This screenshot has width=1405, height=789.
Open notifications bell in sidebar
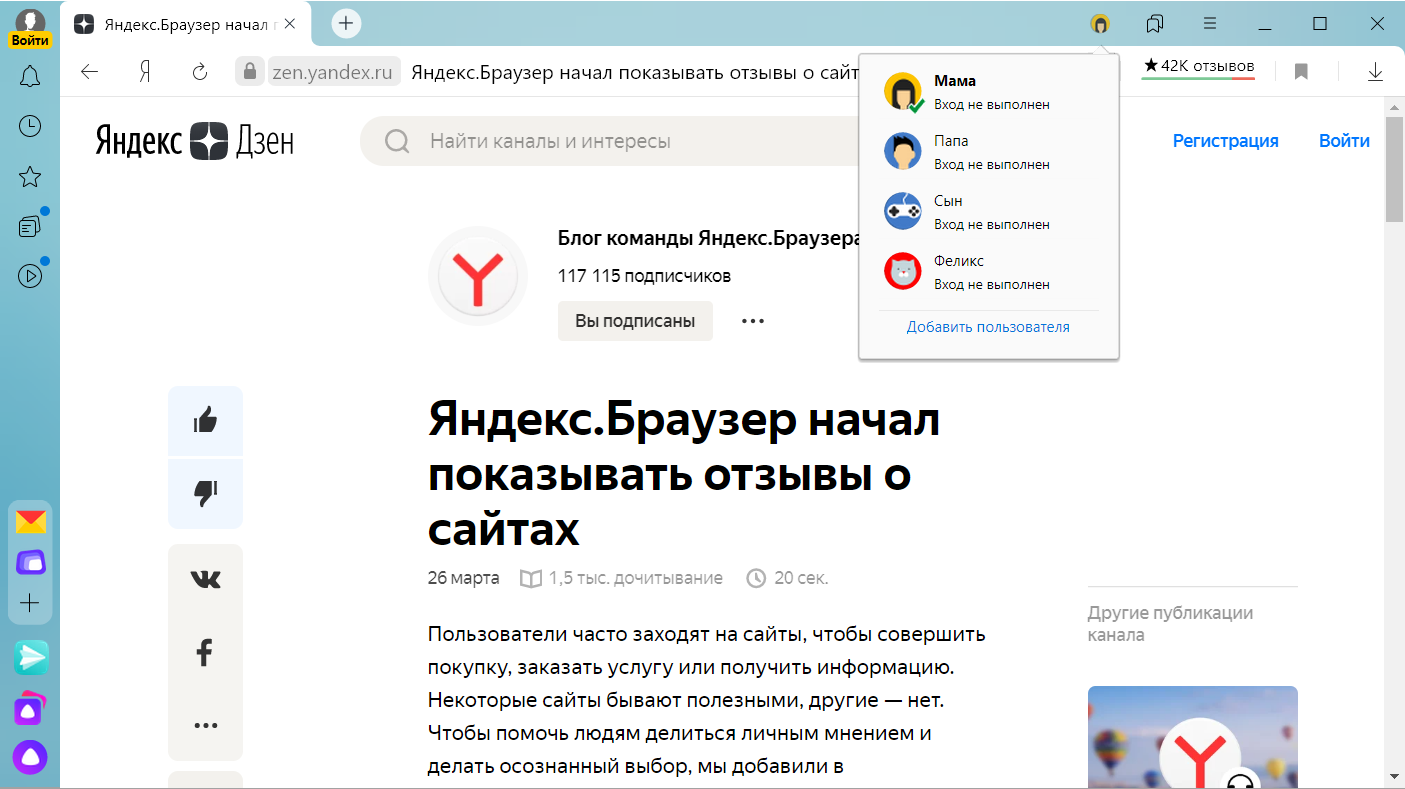pos(30,76)
